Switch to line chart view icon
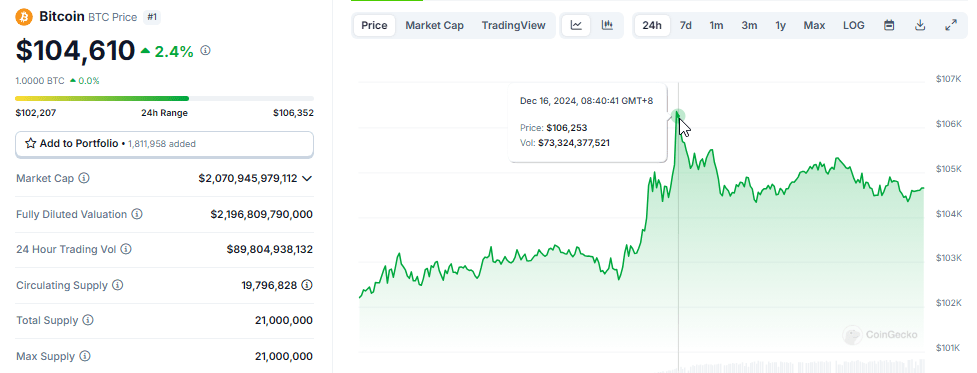Viewport: 977px width, 373px height. point(576,26)
